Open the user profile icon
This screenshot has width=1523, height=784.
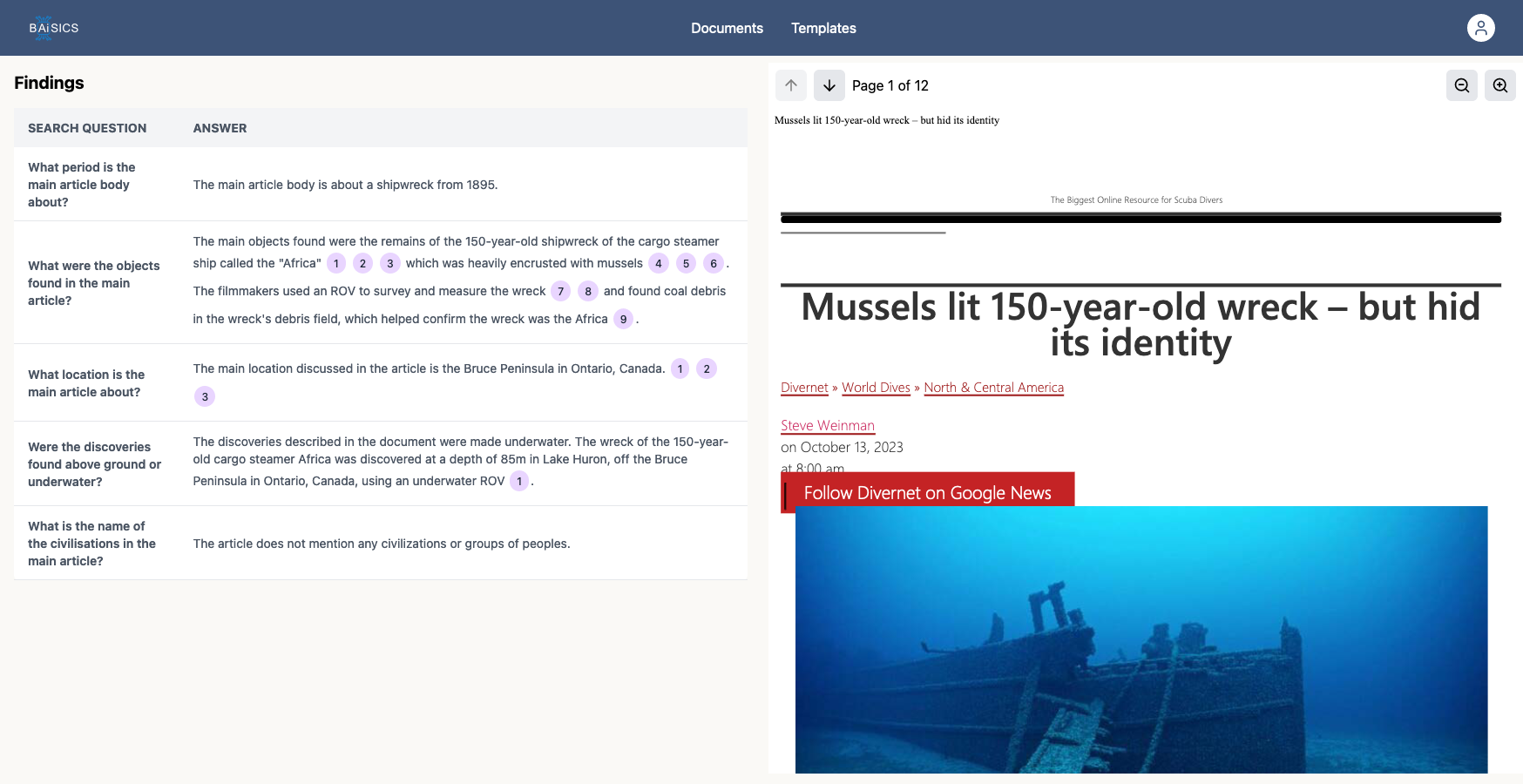1480,28
